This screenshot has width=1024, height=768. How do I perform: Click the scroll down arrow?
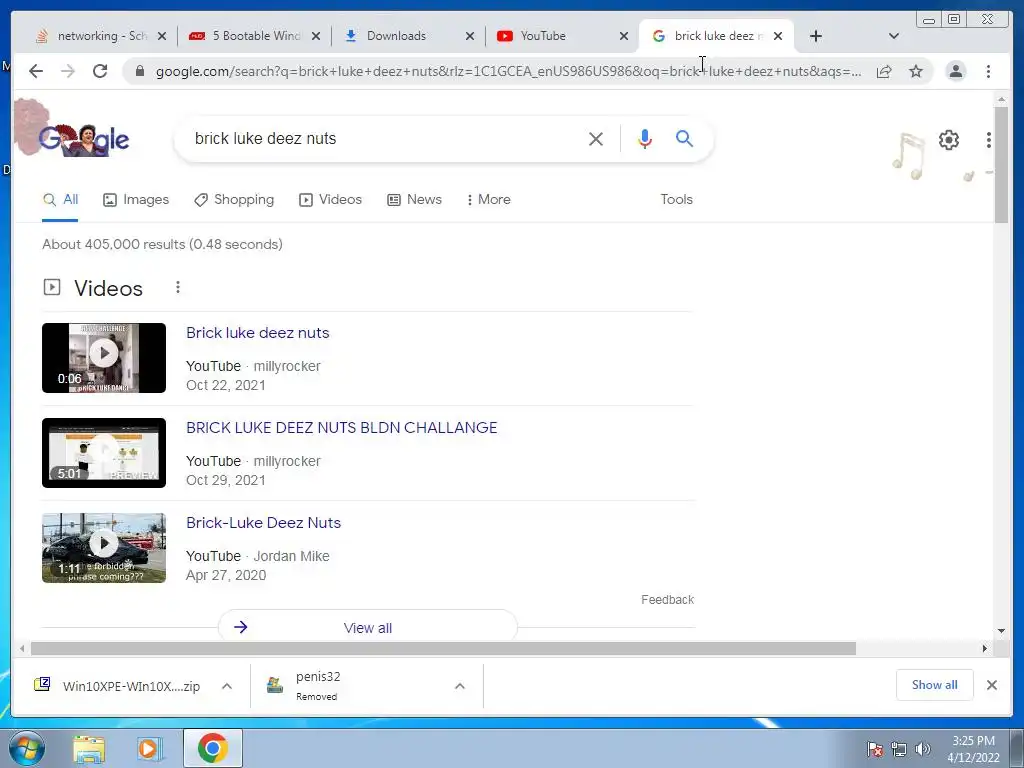pyautogui.click(x=1002, y=631)
